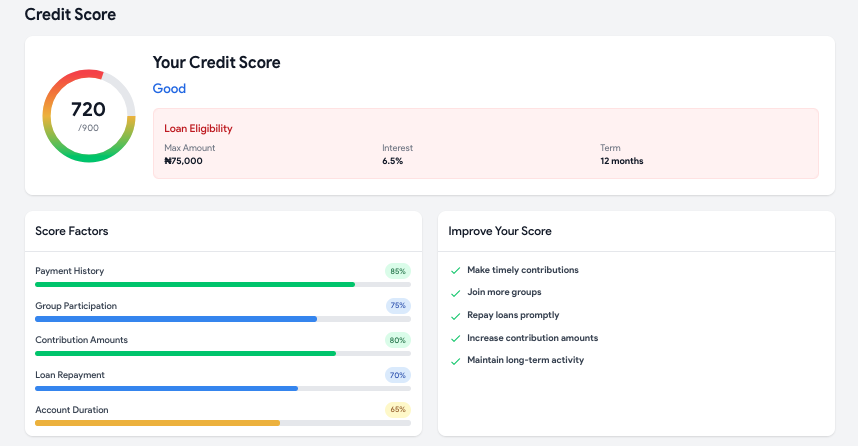
Task: Select the ₦75,000 max amount value
Action: [183, 161]
